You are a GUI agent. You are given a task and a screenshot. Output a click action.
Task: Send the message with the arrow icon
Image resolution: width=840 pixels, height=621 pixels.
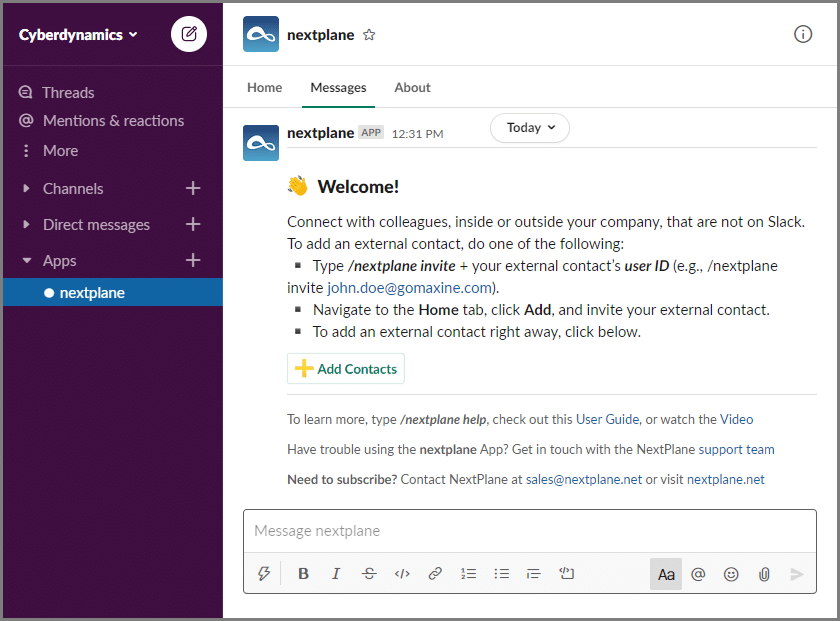coord(797,574)
